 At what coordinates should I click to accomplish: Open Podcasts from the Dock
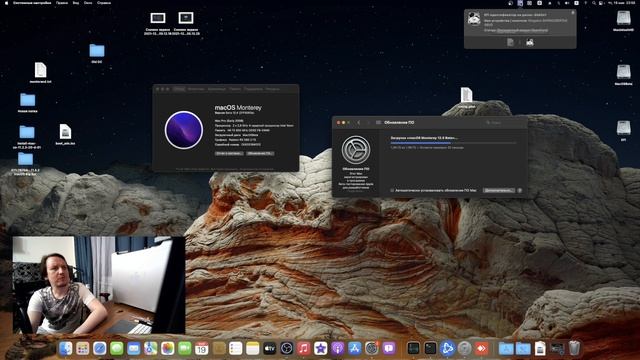pos(338,348)
